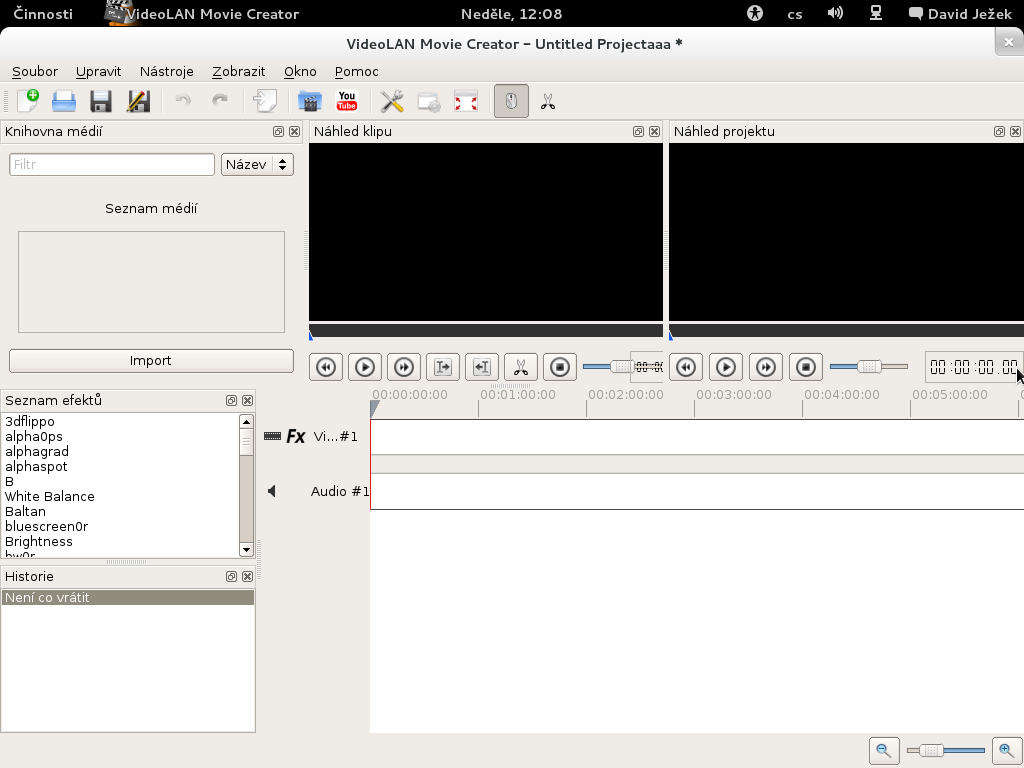Save the project with the floppy disk icon

point(101,101)
